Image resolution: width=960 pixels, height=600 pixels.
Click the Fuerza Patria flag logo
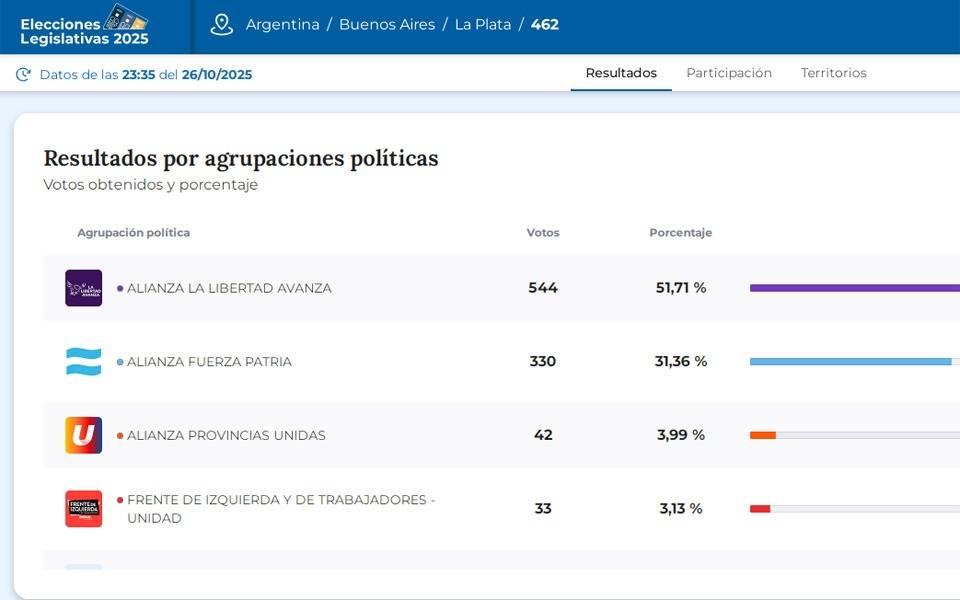point(83,362)
